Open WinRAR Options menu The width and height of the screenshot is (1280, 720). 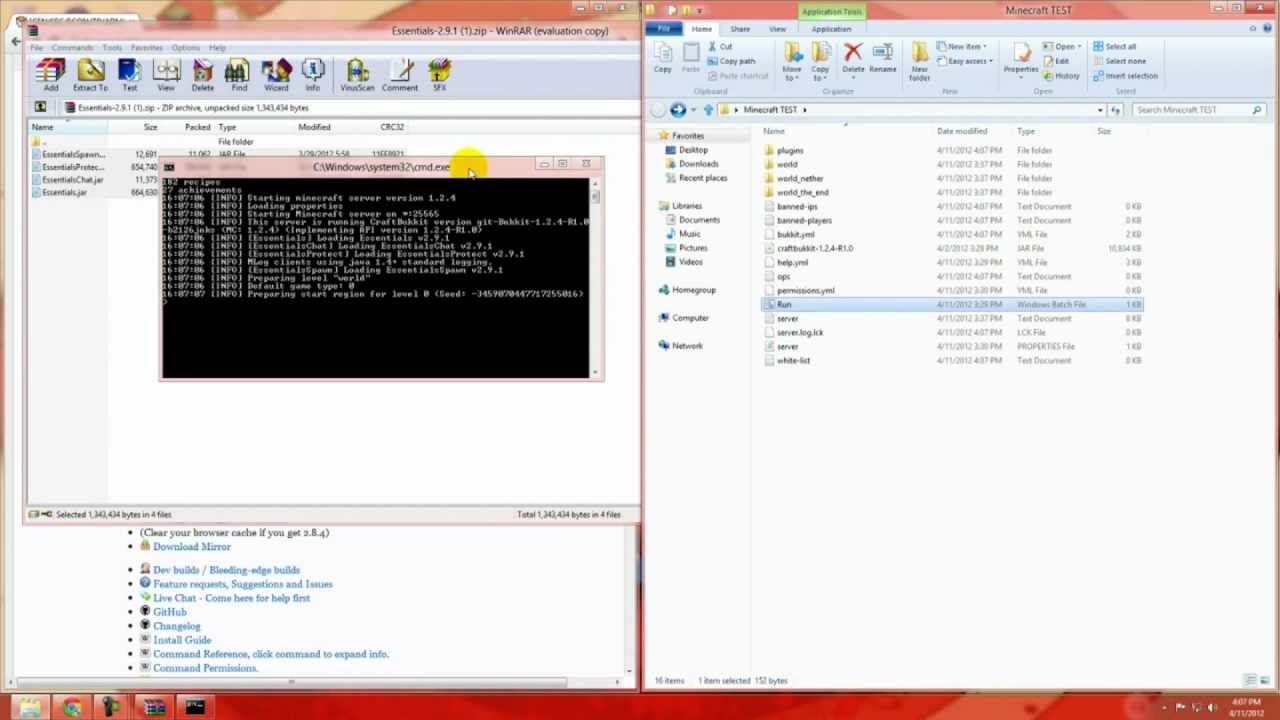pos(185,47)
